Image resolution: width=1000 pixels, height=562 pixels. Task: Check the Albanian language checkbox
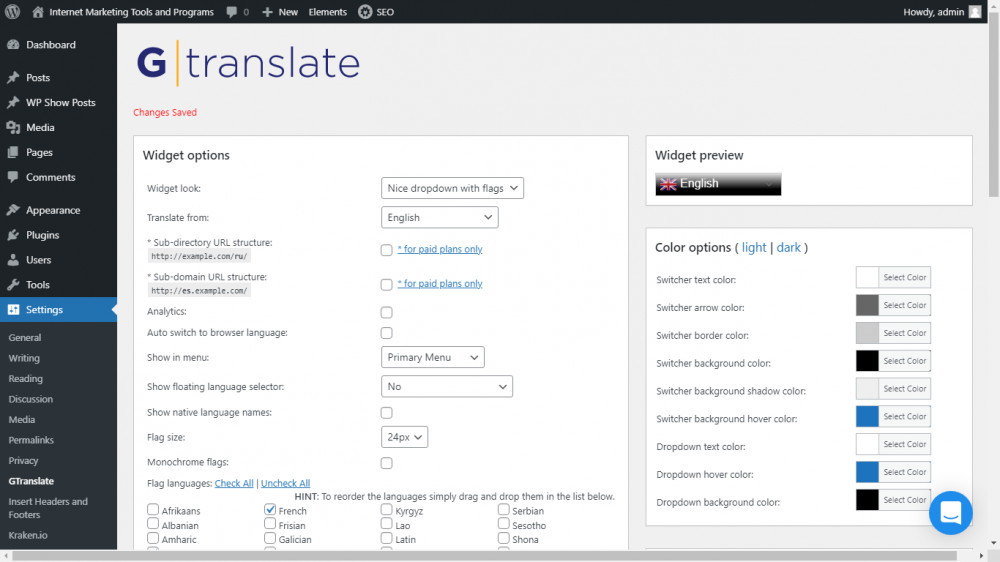152,524
